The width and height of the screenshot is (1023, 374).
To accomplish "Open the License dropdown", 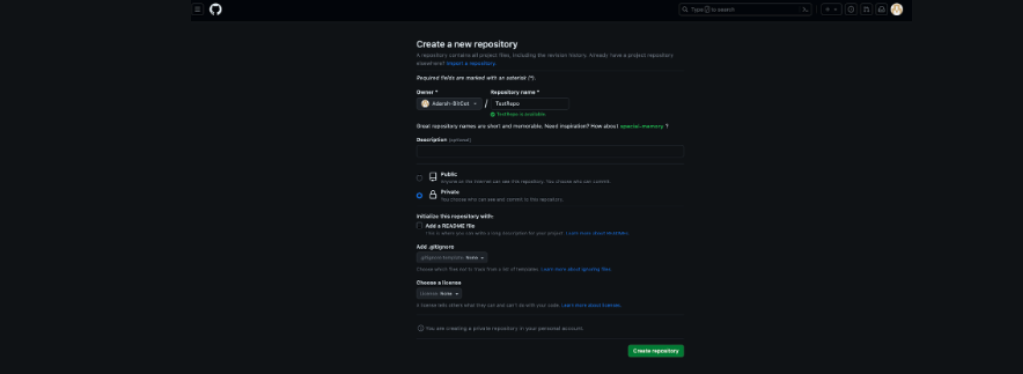I will [439, 294].
